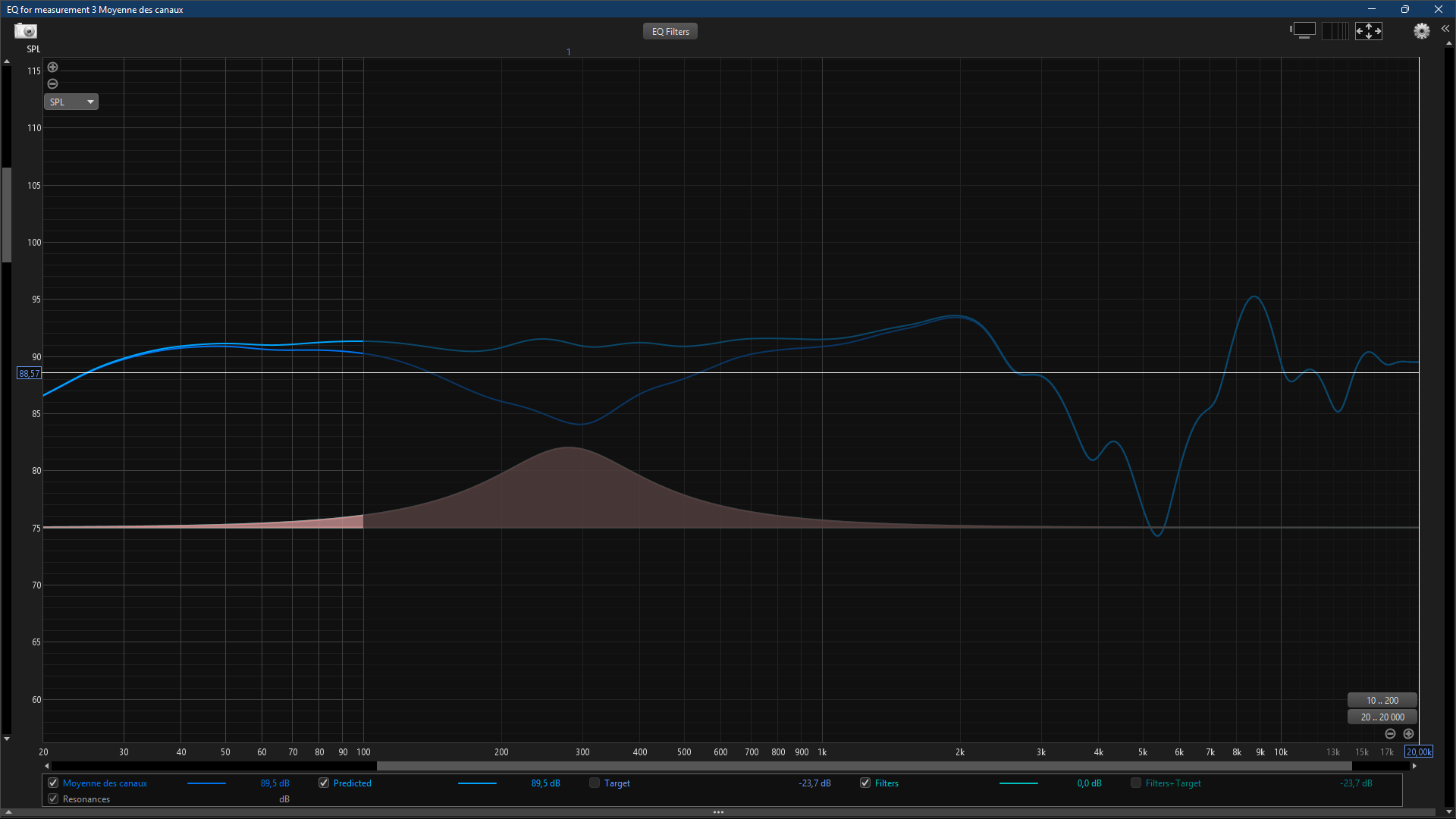Open the SPL axis type dropdown
The image size is (1456, 819).
tap(71, 102)
